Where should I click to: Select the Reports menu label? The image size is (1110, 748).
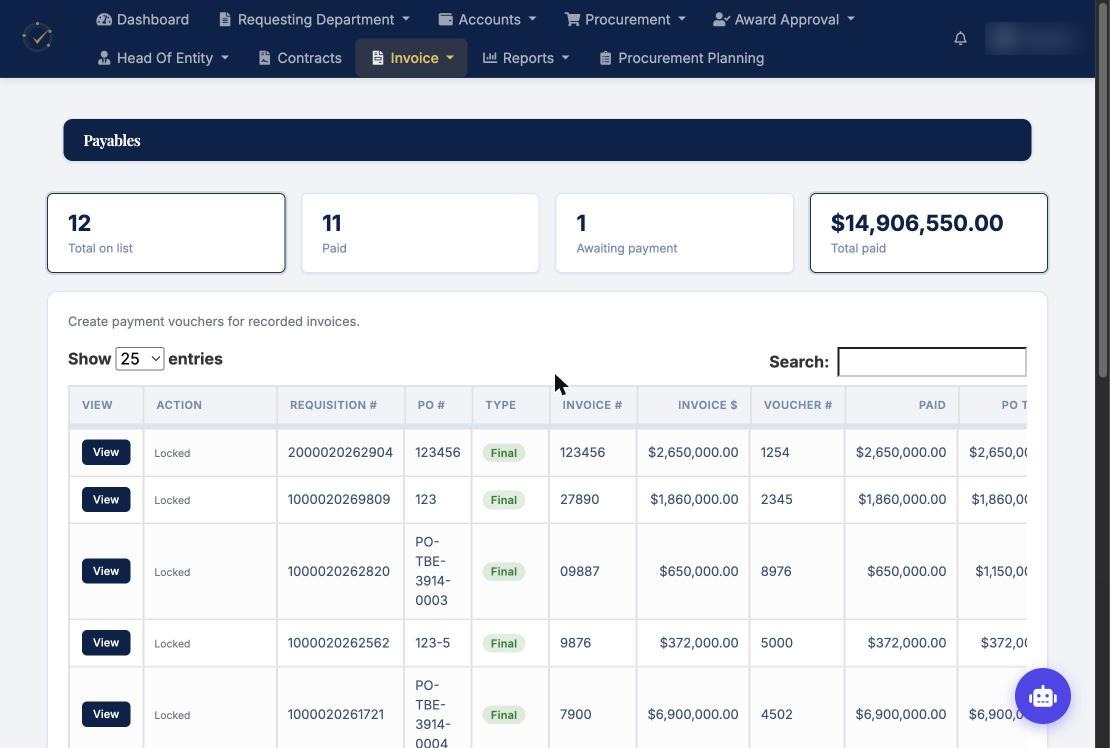coord(528,58)
